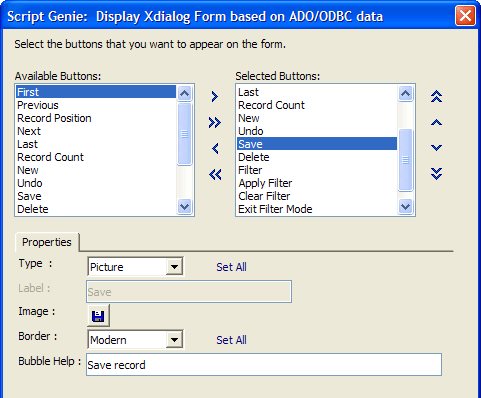Select Filter in Selected Buttons list
The image size is (481, 398).
coord(317,170)
